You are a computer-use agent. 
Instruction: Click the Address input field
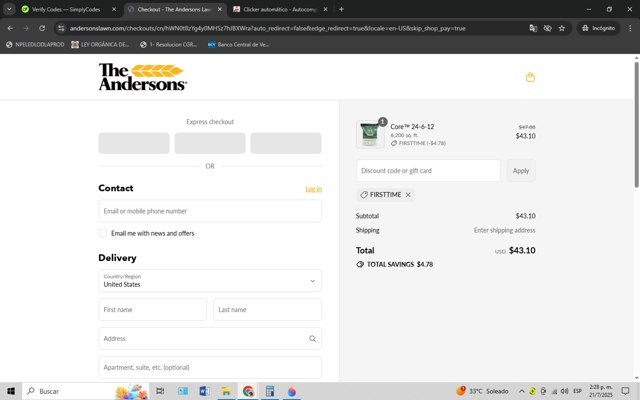[x=210, y=338]
